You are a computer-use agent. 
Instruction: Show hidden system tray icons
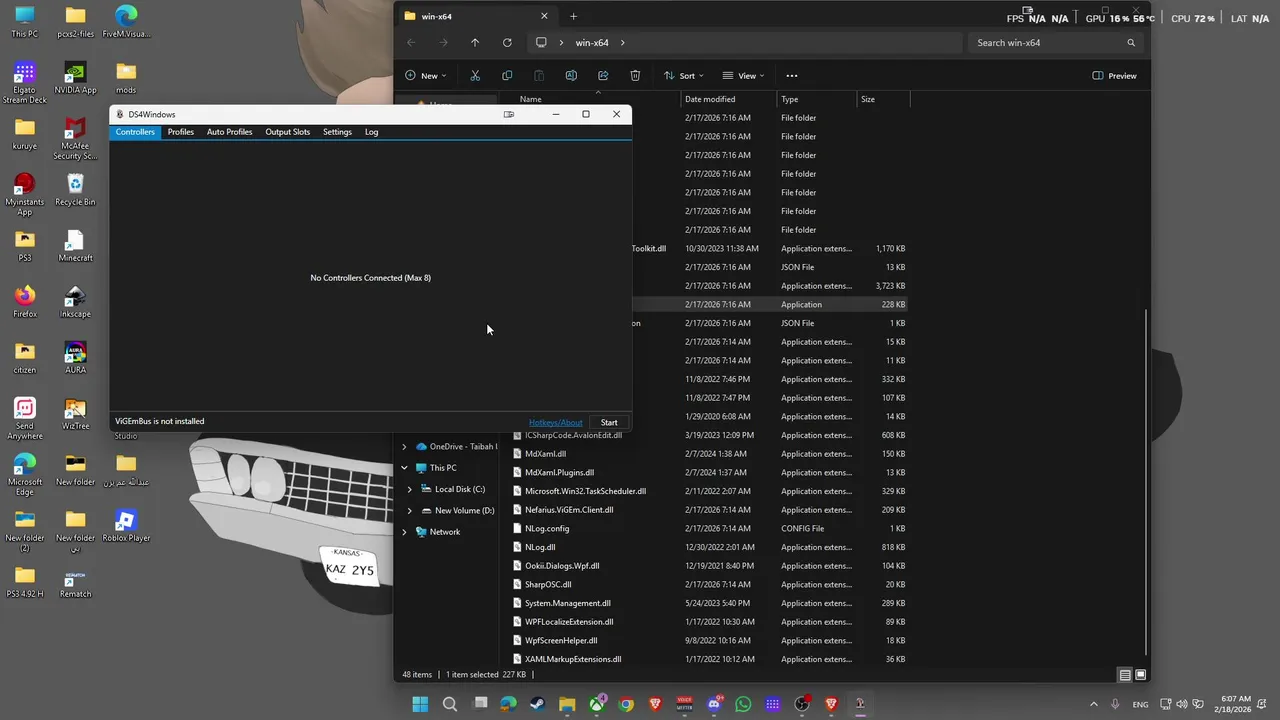[x=1093, y=704]
